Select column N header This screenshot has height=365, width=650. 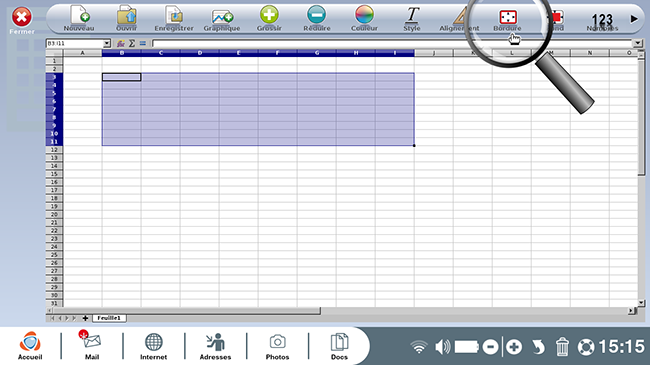pyautogui.click(x=589, y=53)
